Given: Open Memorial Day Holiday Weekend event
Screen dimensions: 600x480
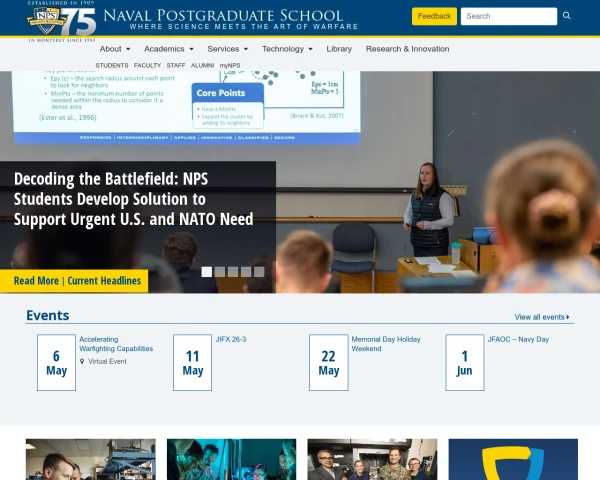Looking at the screenshot, I should click(386, 344).
